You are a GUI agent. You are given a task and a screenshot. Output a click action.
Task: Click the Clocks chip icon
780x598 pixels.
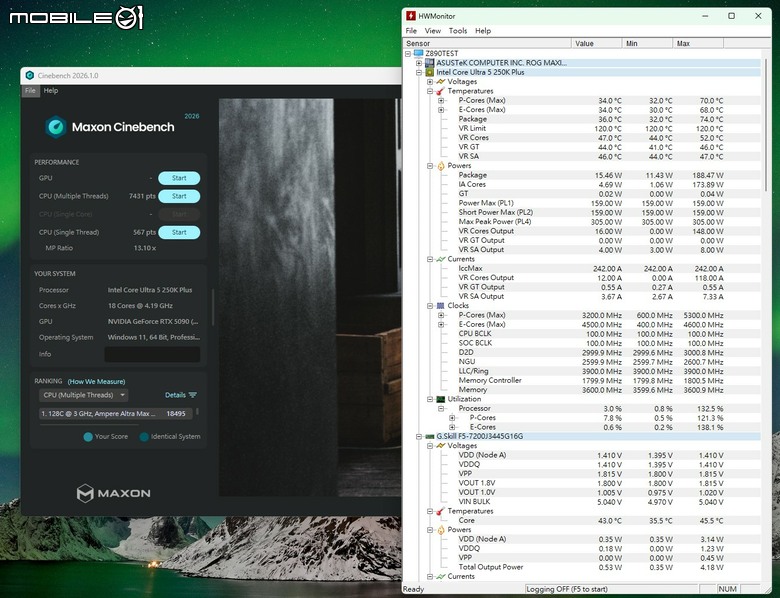pos(440,305)
